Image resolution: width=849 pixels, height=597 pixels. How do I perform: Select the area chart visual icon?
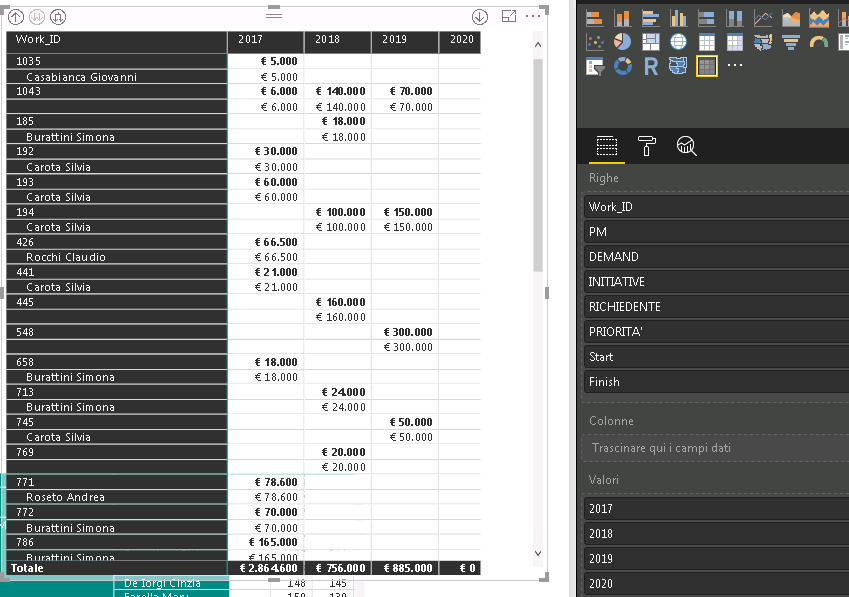pos(791,18)
